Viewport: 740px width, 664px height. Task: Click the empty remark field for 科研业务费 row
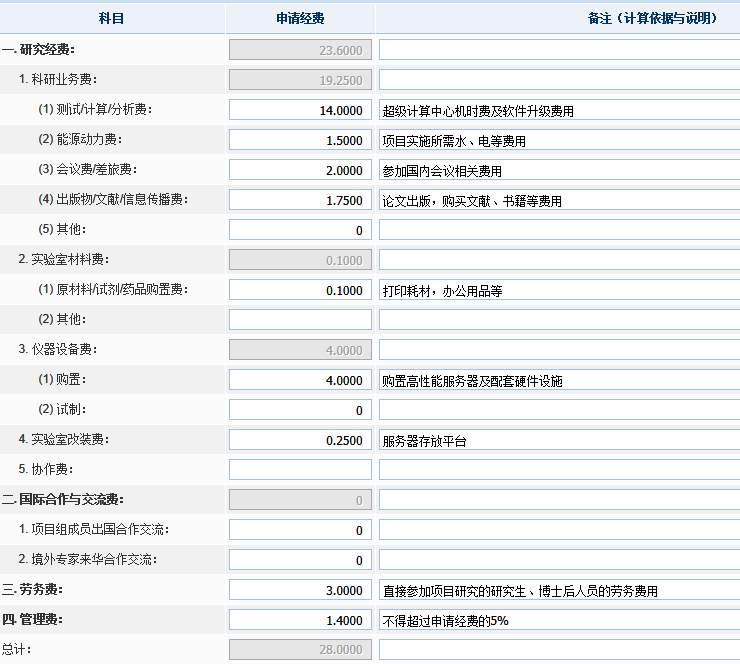coord(559,80)
